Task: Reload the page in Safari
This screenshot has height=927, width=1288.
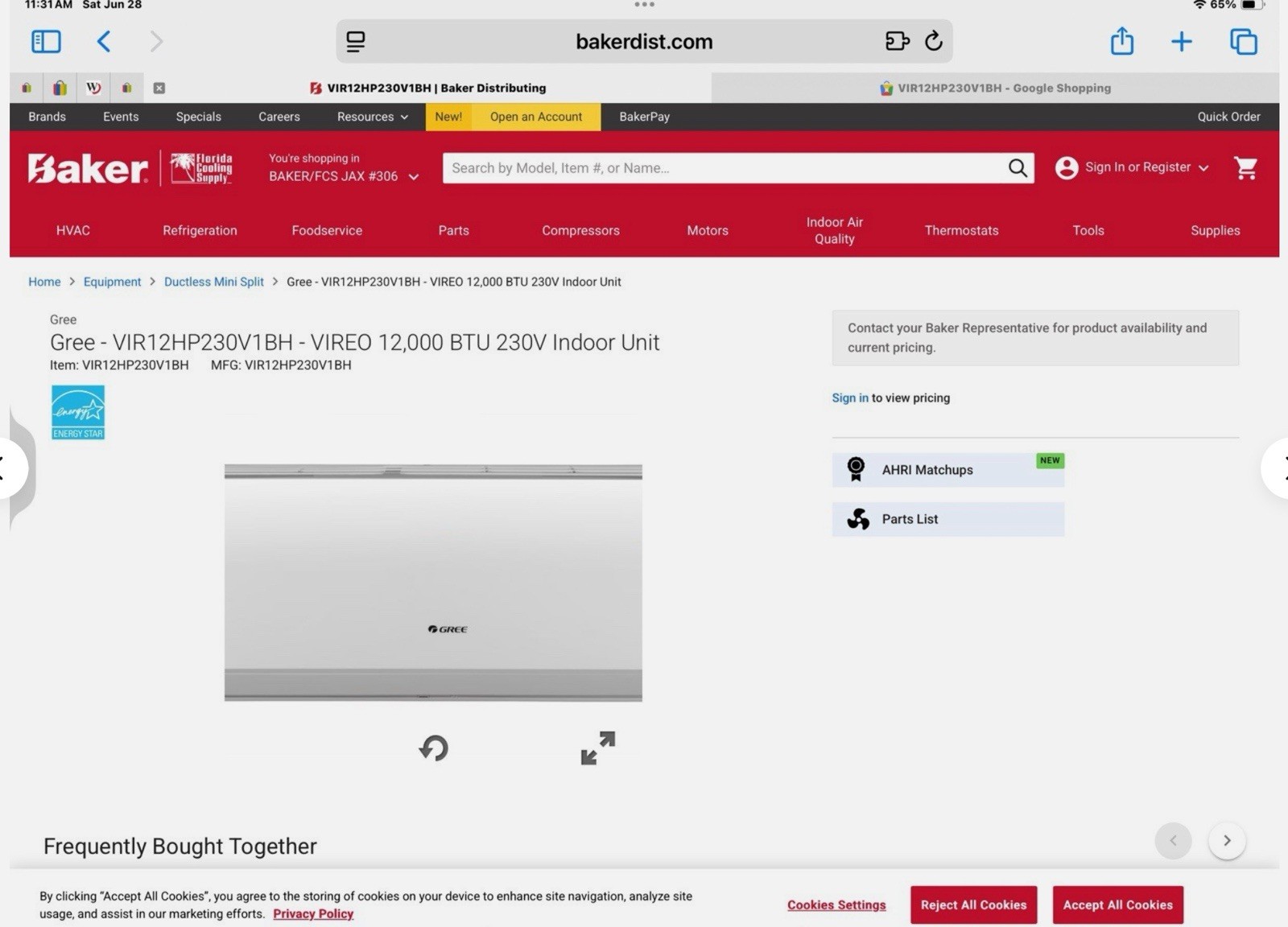Action: [x=933, y=41]
